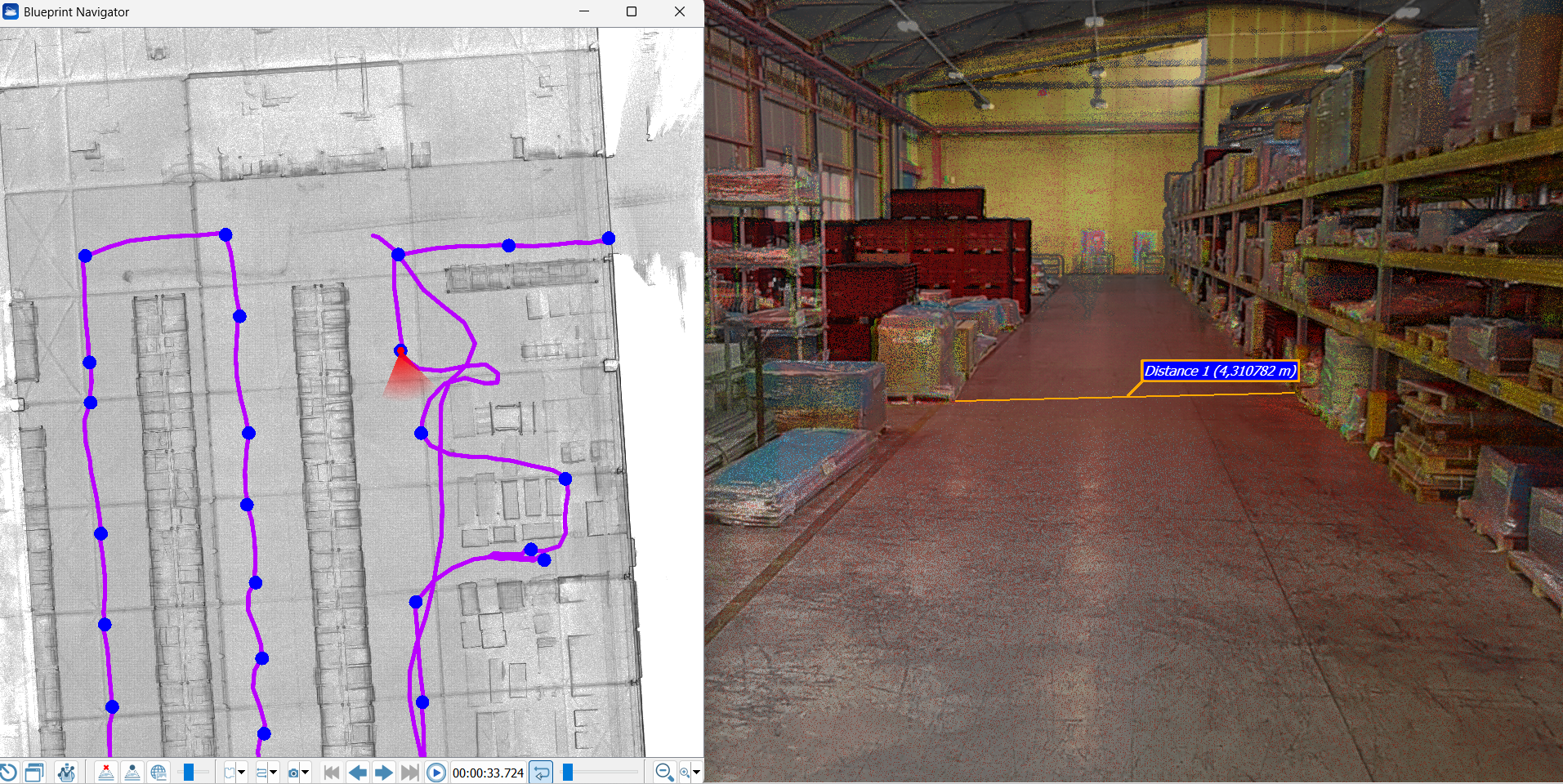Click the scan position icon with red X
The height and width of the screenshot is (784, 1563).
pos(106,772)
